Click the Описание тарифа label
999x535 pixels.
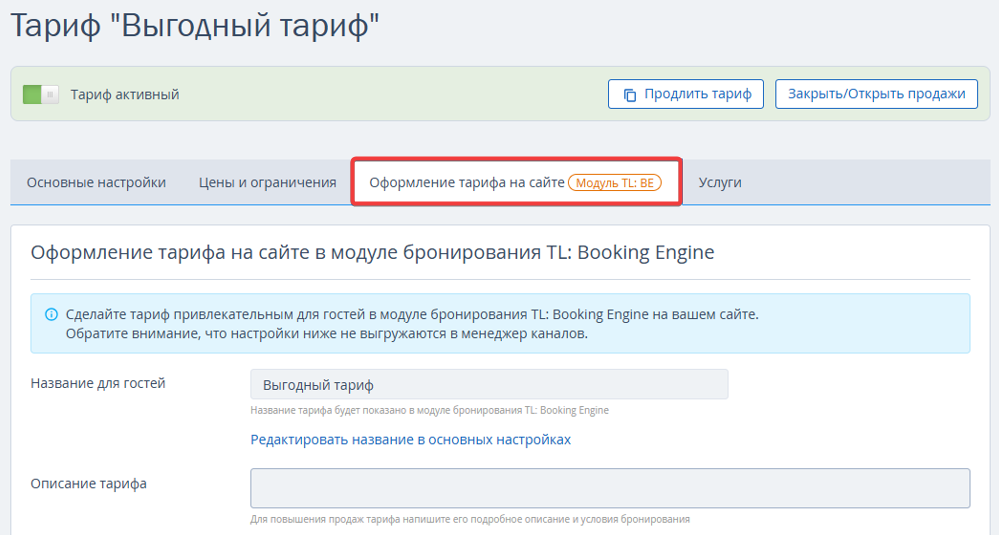[x=89, y=484]
